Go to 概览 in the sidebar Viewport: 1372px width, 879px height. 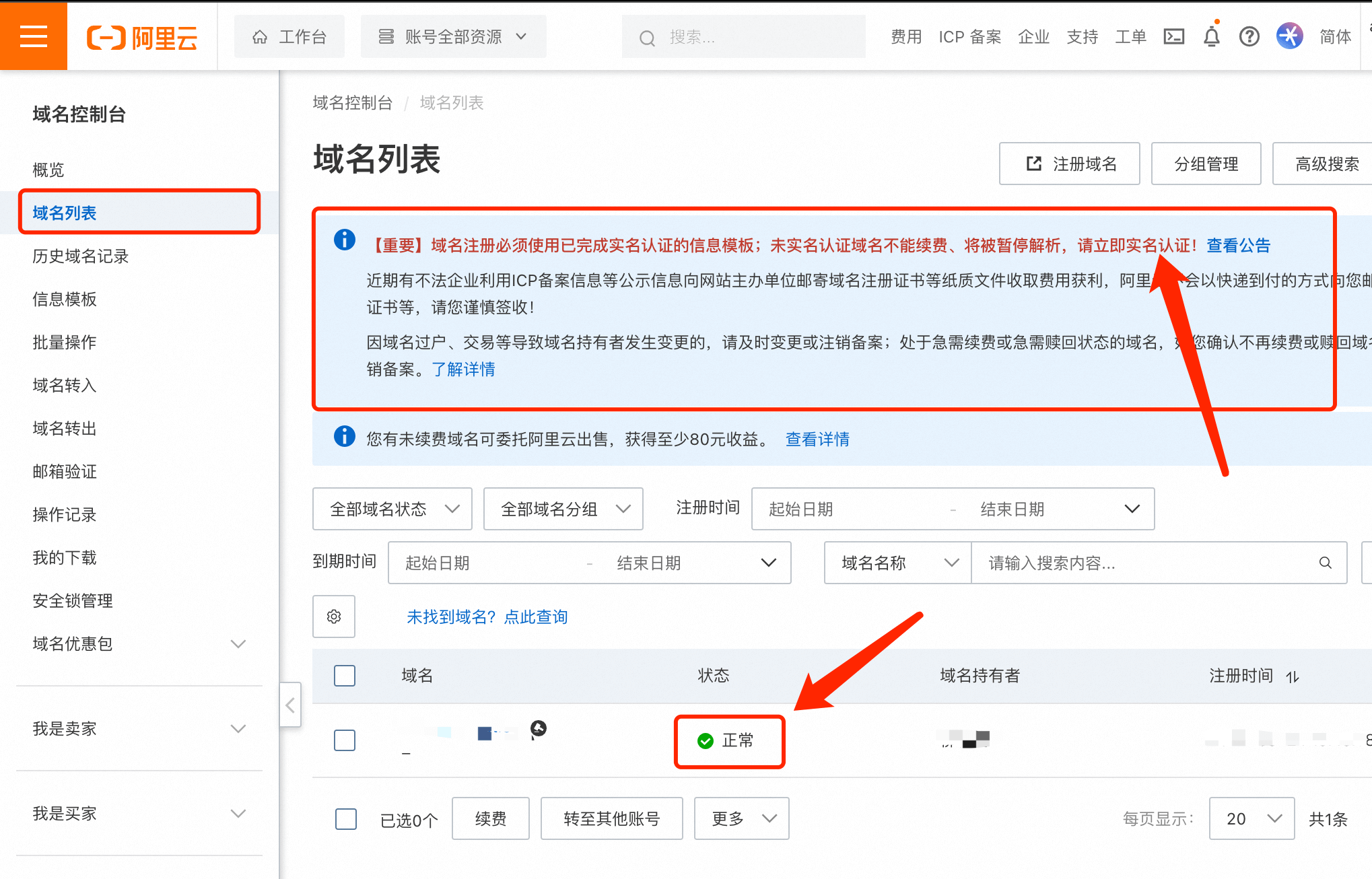pyautogui.click(x=48, y=170)
